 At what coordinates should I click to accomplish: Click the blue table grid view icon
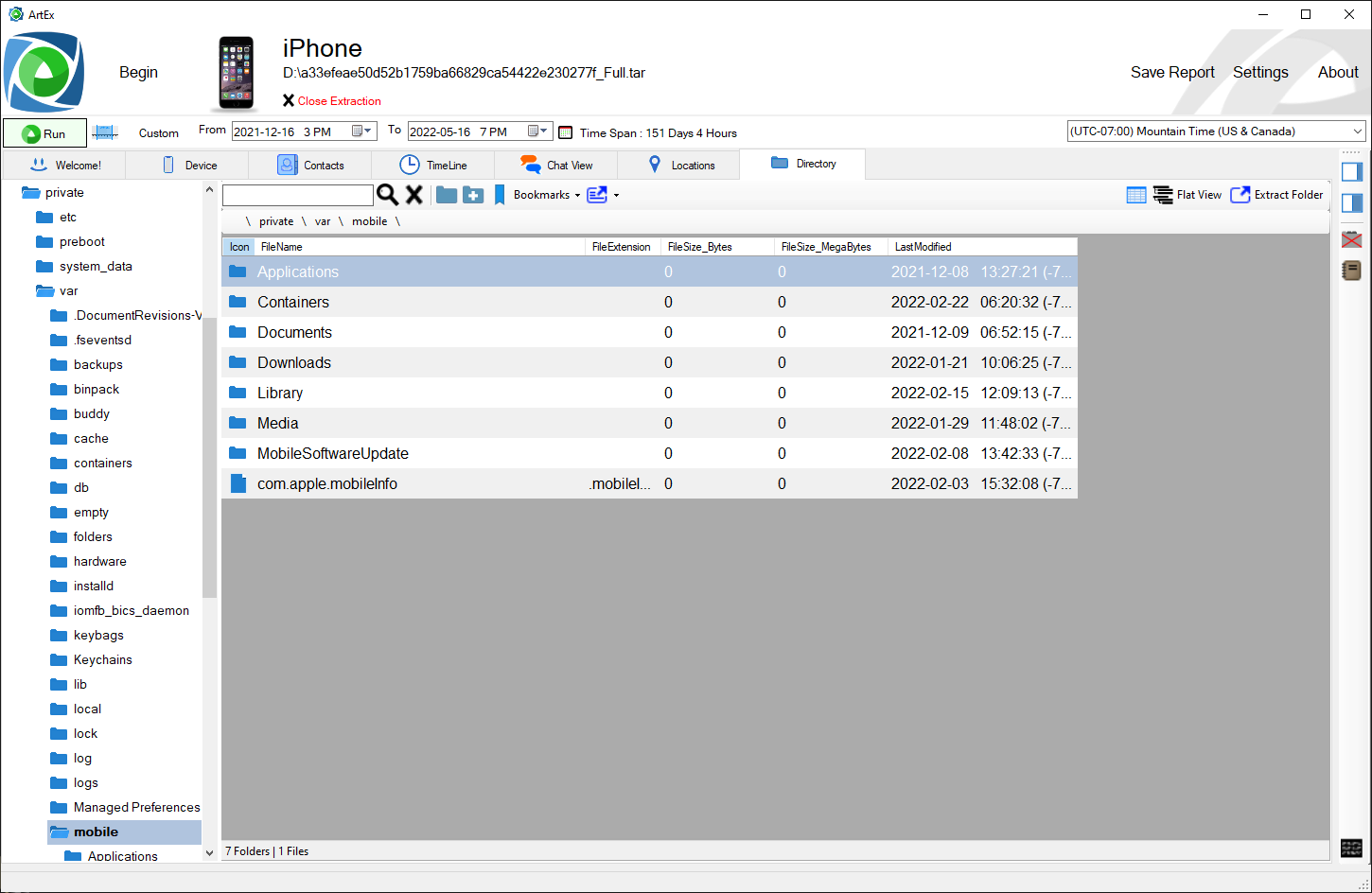tap(1136, 195)
